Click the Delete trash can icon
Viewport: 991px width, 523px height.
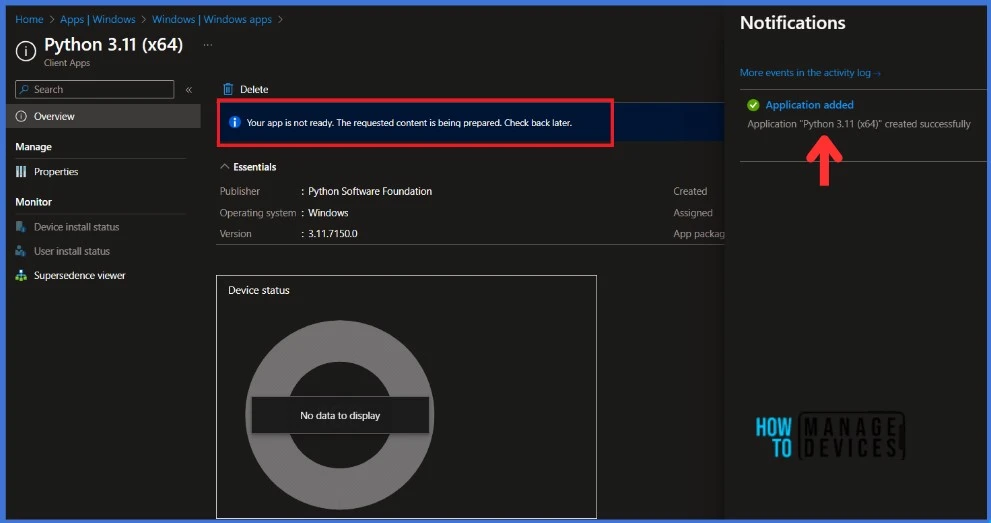[x=228, y=89]
